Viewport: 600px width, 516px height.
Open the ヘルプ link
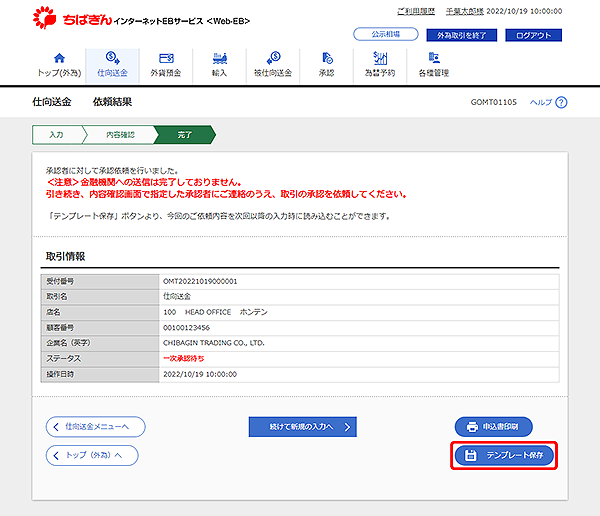(x=541, y=102)
